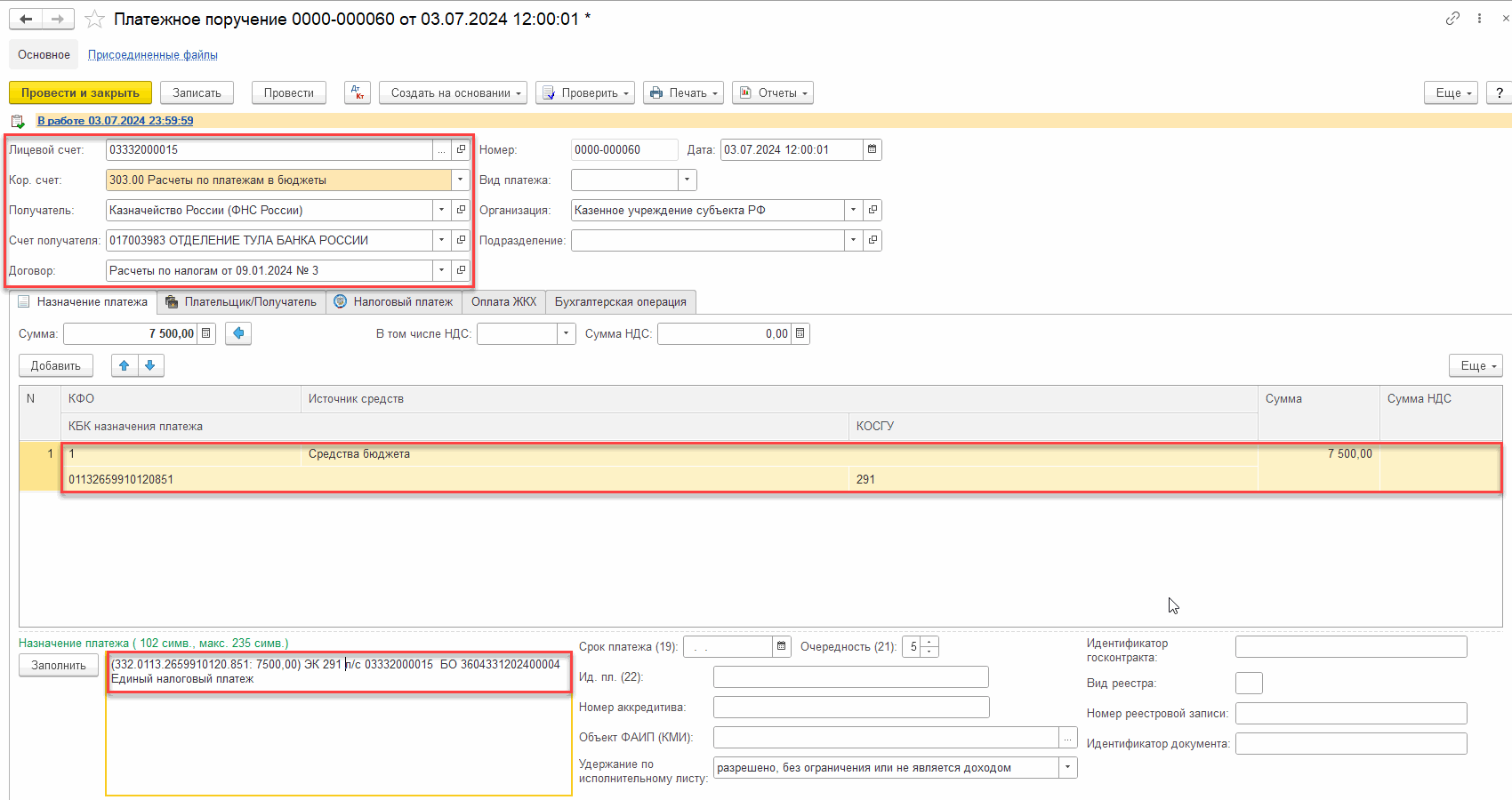
Task: Click Записать button
Action: (x=197, y=92)
